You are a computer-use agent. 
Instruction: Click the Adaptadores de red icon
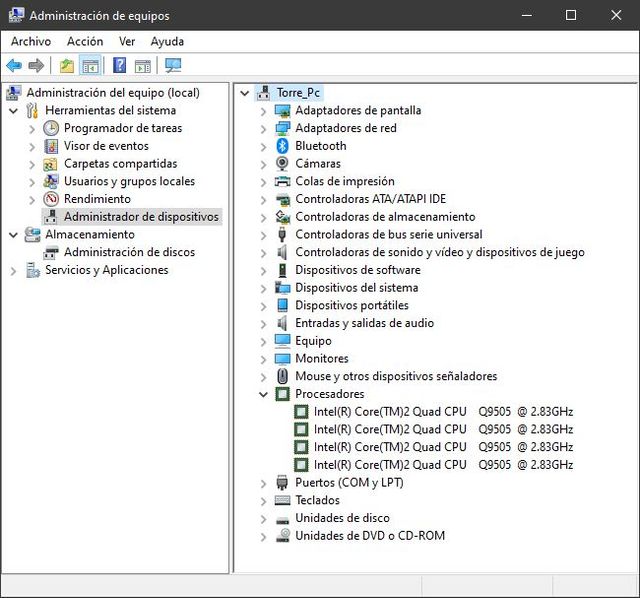(282, 128)
